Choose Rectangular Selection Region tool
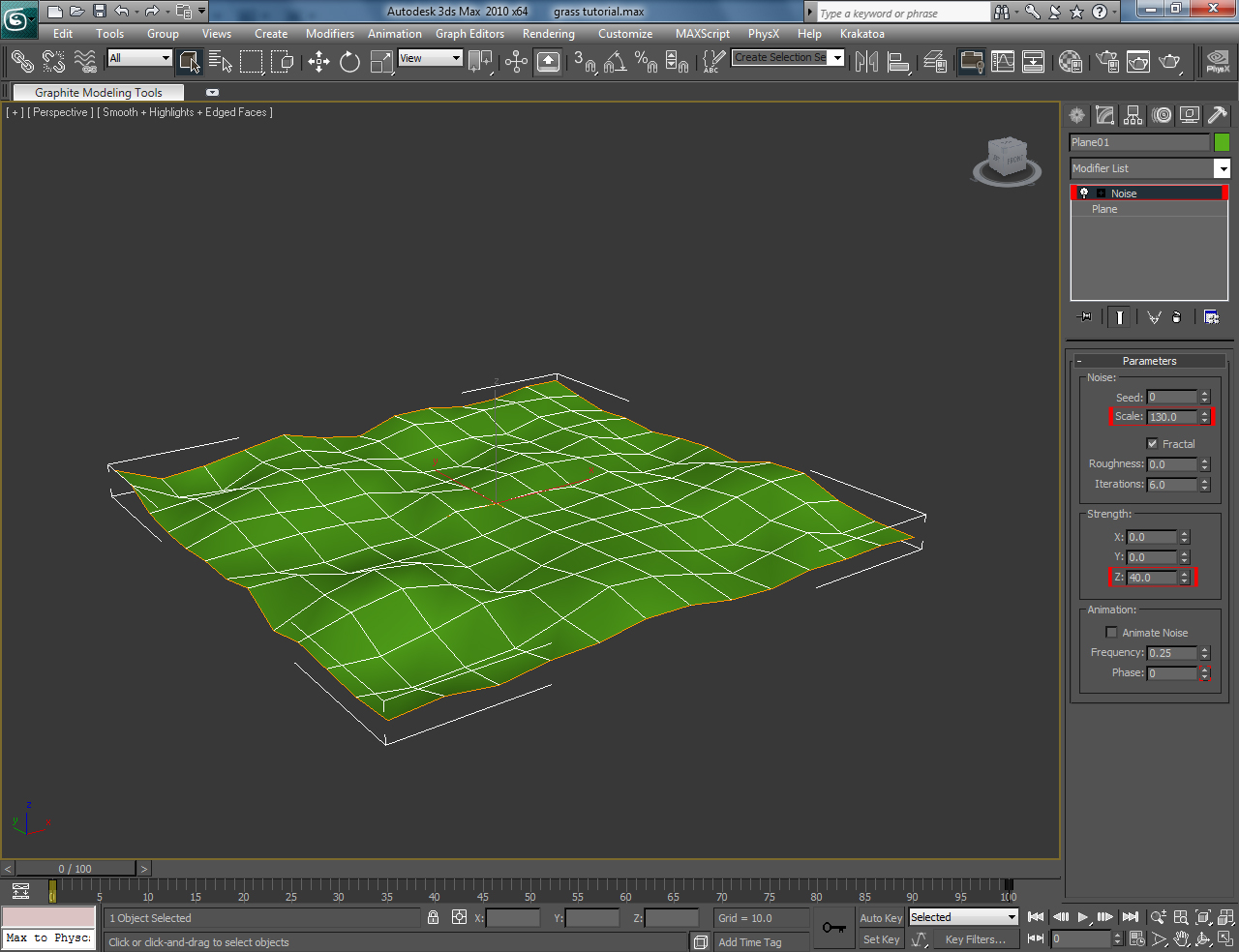The width and height of the screenshot is (1239, 952). pos(252,61)
